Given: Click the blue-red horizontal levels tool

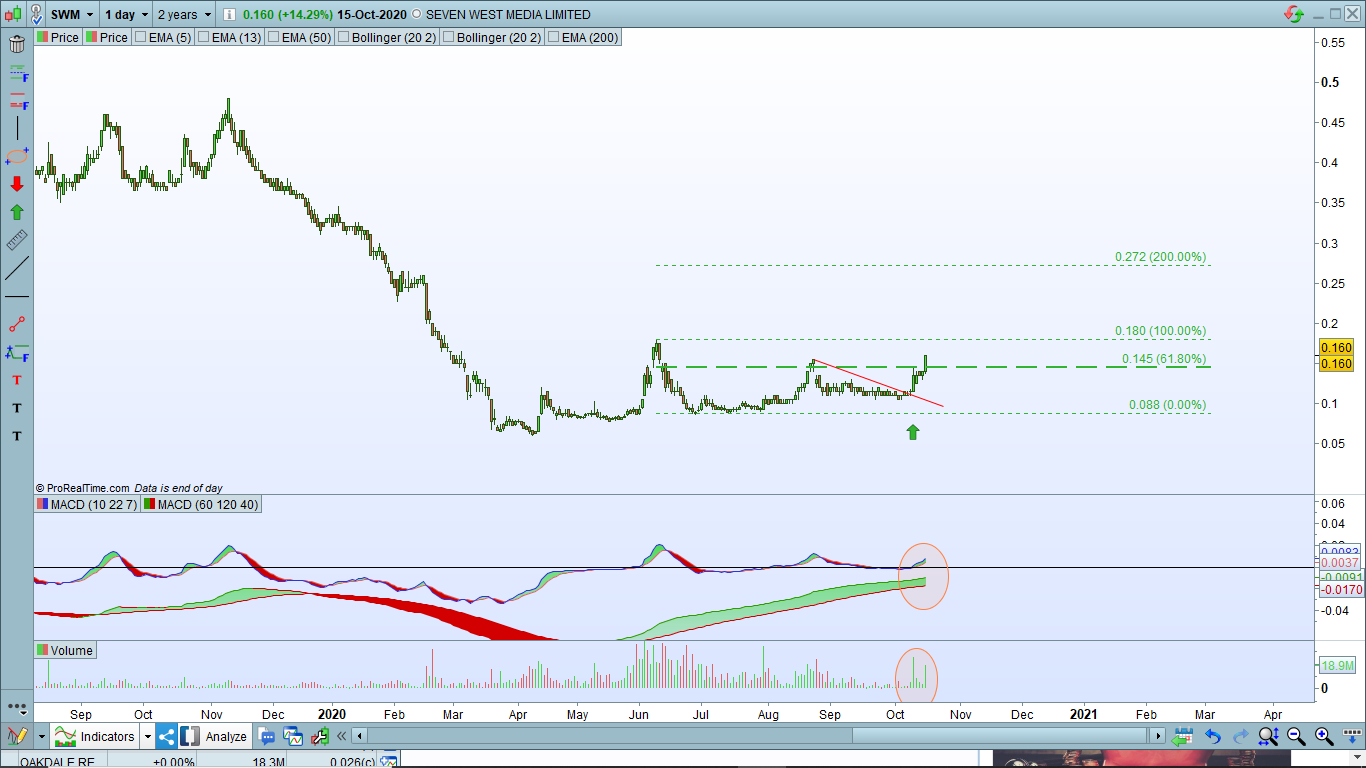Looking at the screenshot, I should pos(17,100).
